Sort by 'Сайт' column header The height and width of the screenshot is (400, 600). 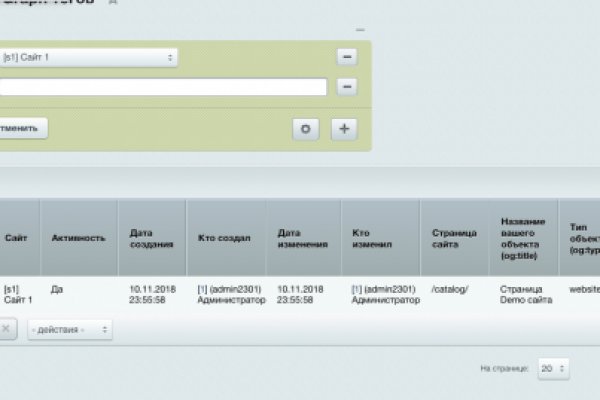point(16,238)
